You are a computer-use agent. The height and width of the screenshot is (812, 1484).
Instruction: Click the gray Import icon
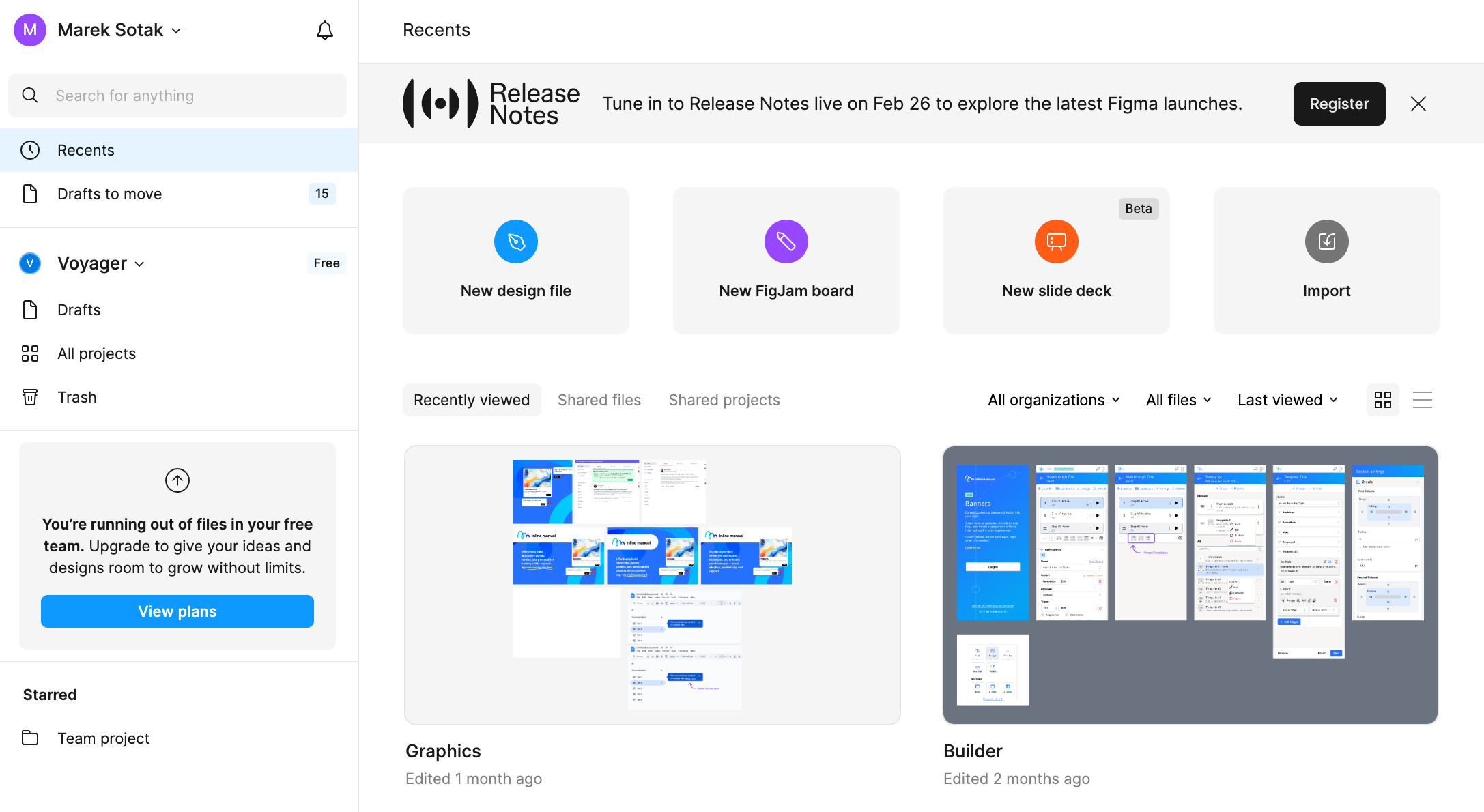tap(1326, 242)
